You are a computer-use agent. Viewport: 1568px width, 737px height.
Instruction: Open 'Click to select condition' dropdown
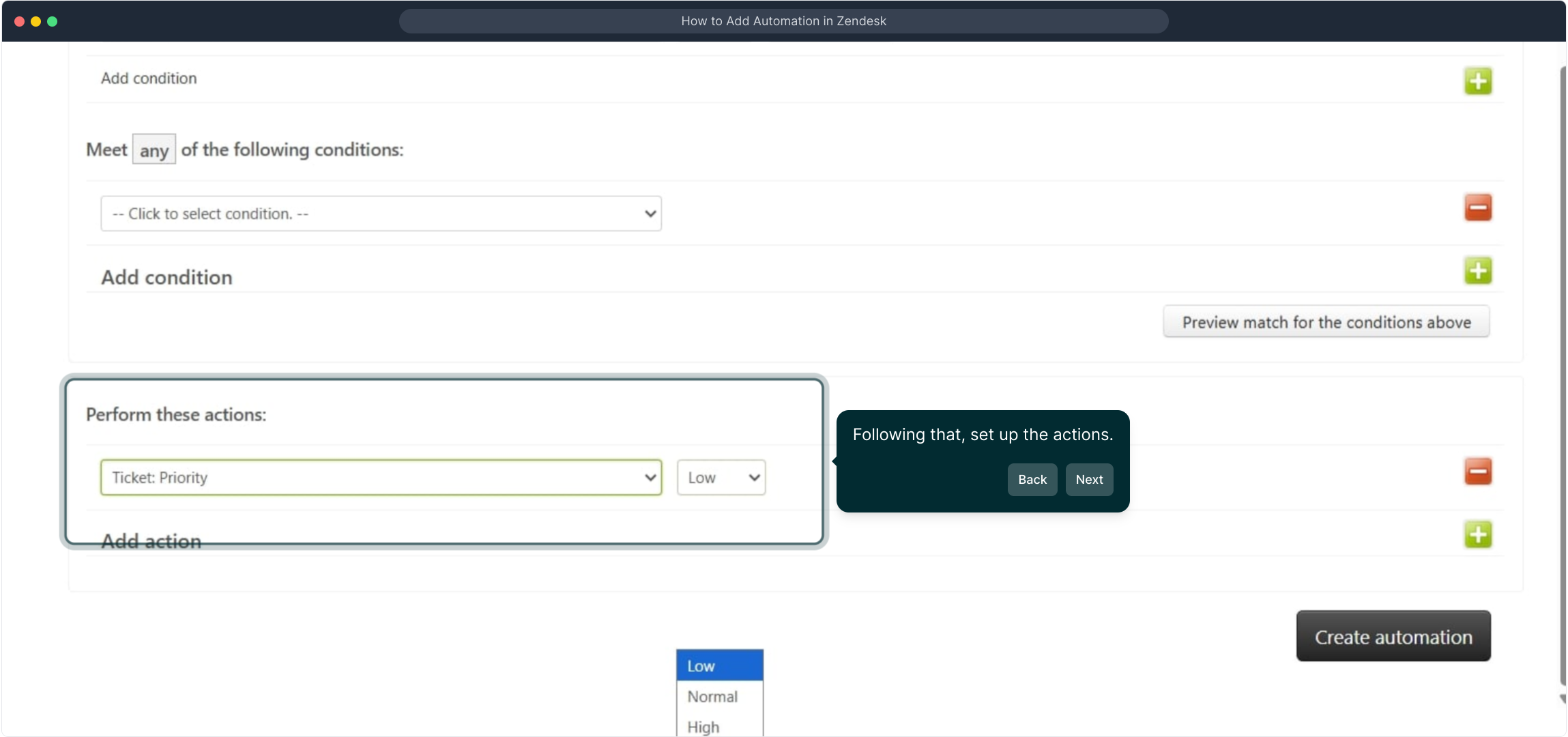tap(381, 214)
